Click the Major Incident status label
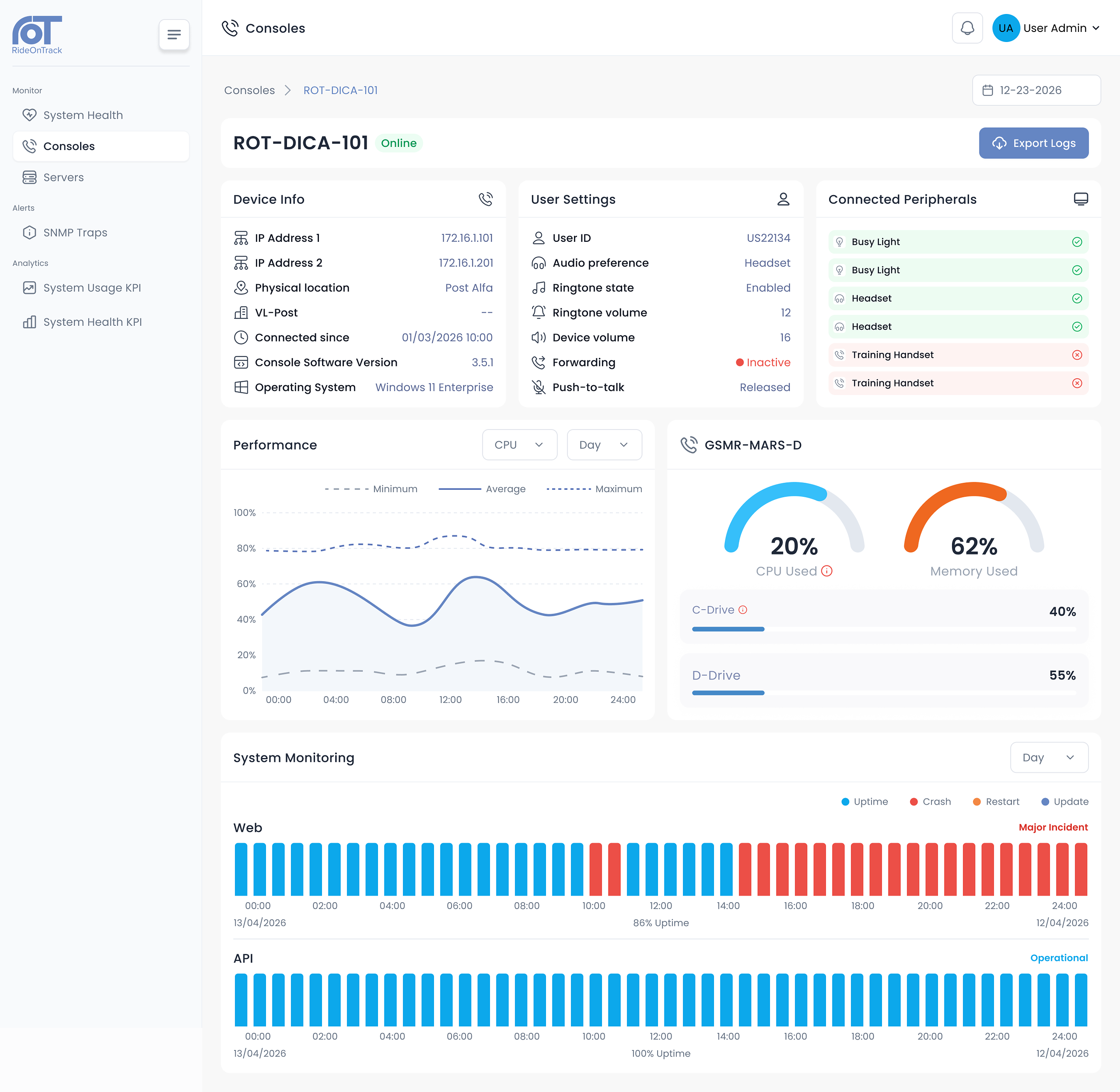 click(1053, 827)
